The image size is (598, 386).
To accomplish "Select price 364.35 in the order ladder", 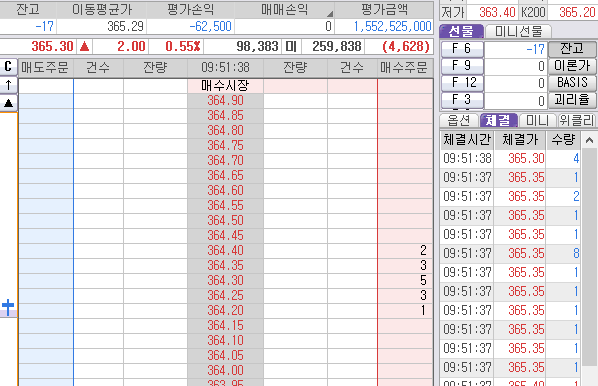I will click(225, 266).
